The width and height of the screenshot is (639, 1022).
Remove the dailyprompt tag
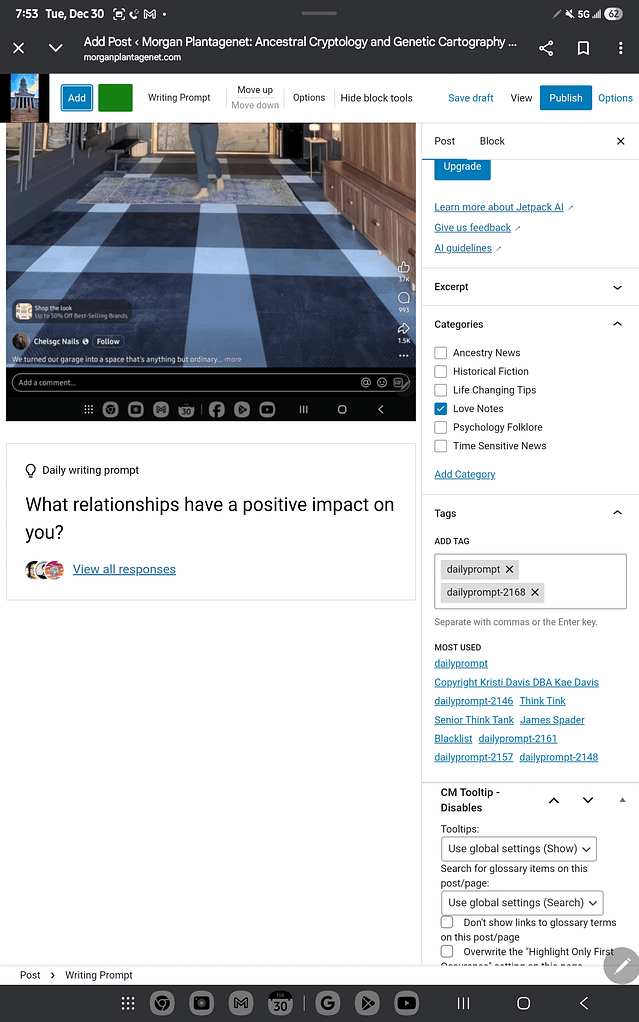click(x=510, y=569)
